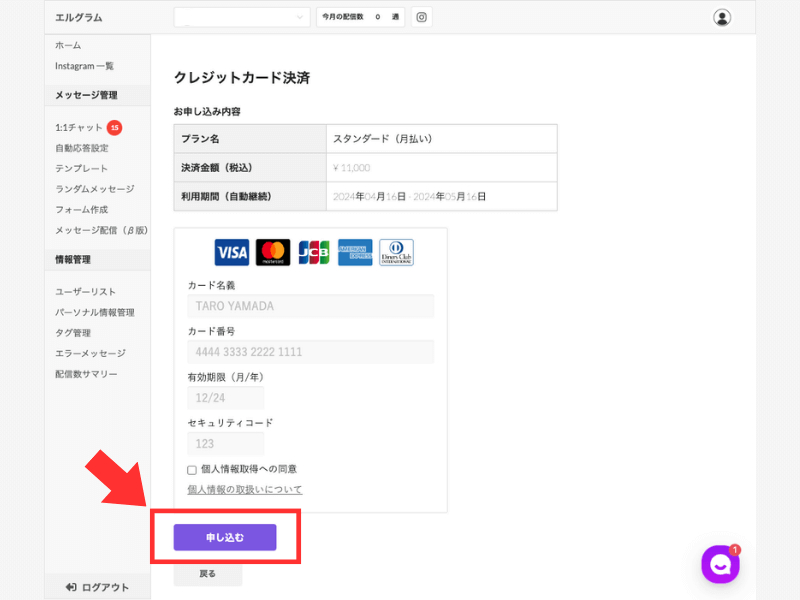This screenshot has height=600, width=800.
Task: Open the user profile avatar icon
Action: [721, 17]
